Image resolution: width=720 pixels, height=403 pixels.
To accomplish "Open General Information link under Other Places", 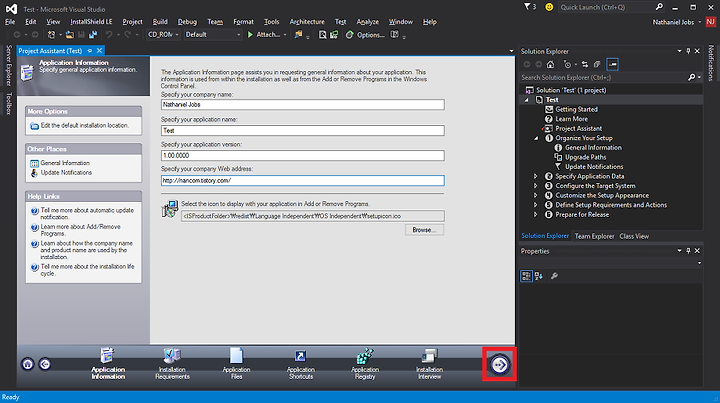I will click(65, 163).
